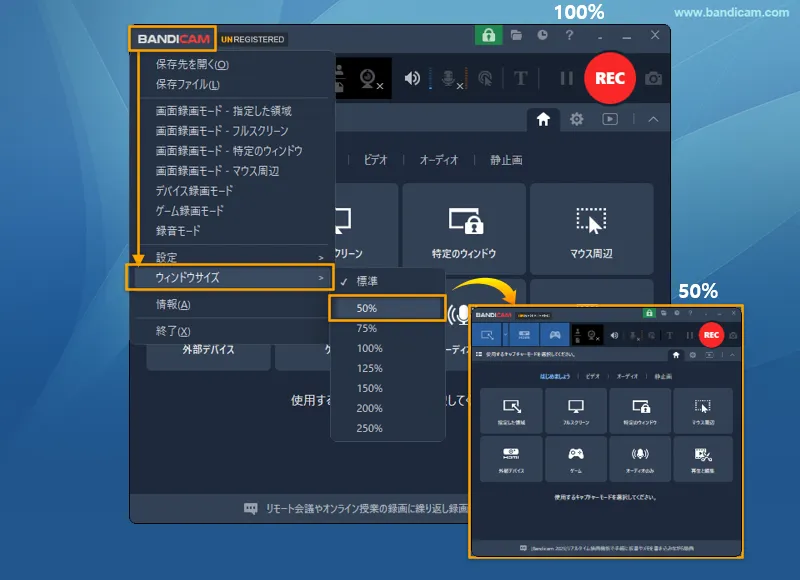Click the BANDICAM logo menu button
Viewport: 800px width, 580px height.
pos(173,39)
